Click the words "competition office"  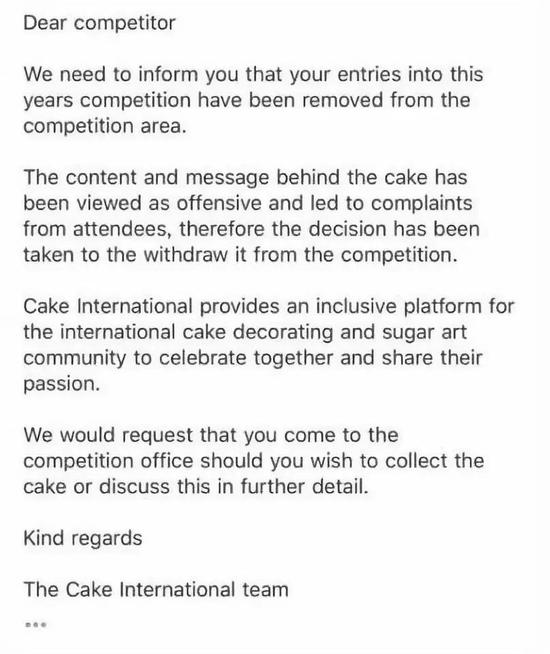(108, 461)
